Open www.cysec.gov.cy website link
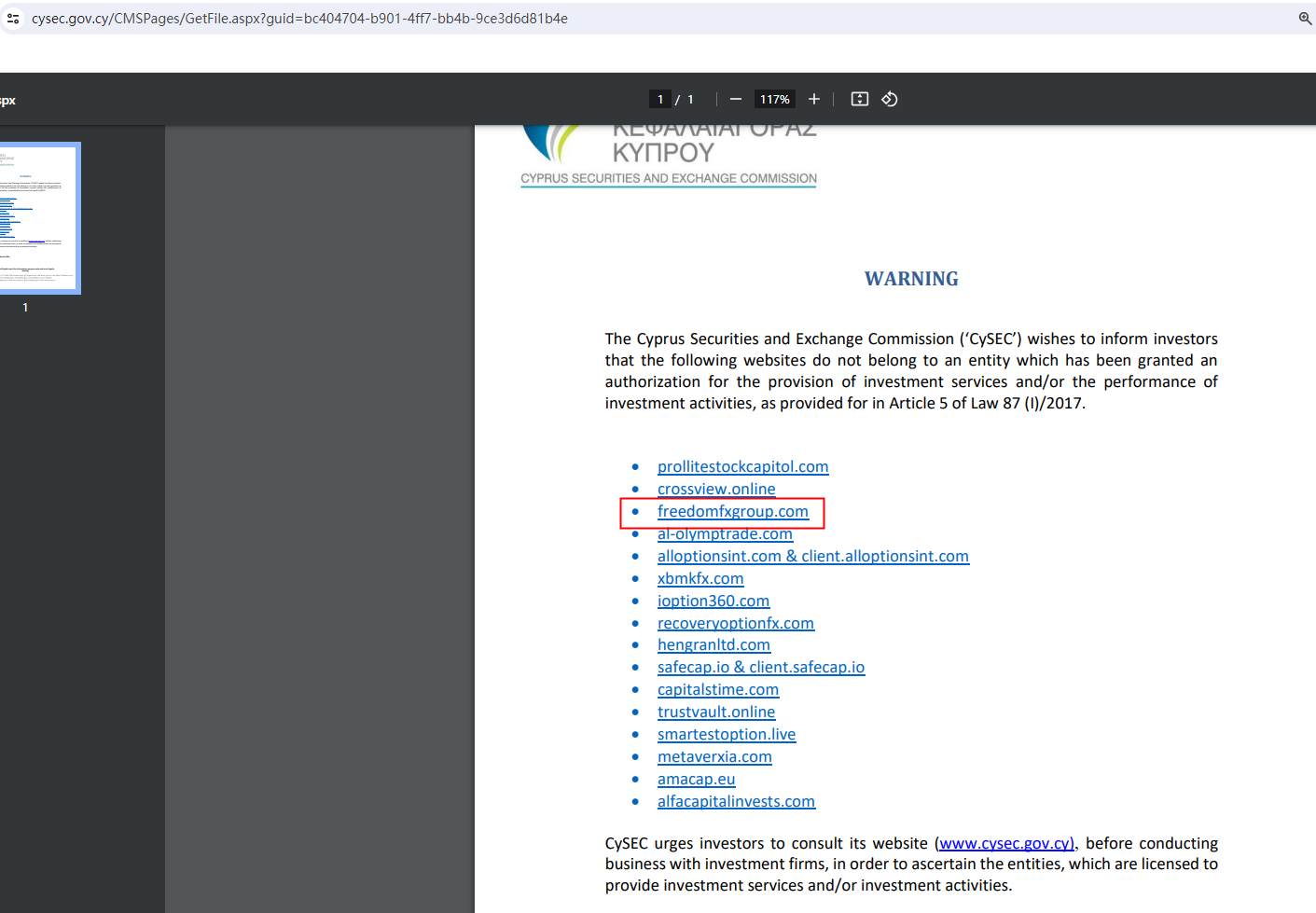Screen dimensions: 1316x913 pos(1006,843)
